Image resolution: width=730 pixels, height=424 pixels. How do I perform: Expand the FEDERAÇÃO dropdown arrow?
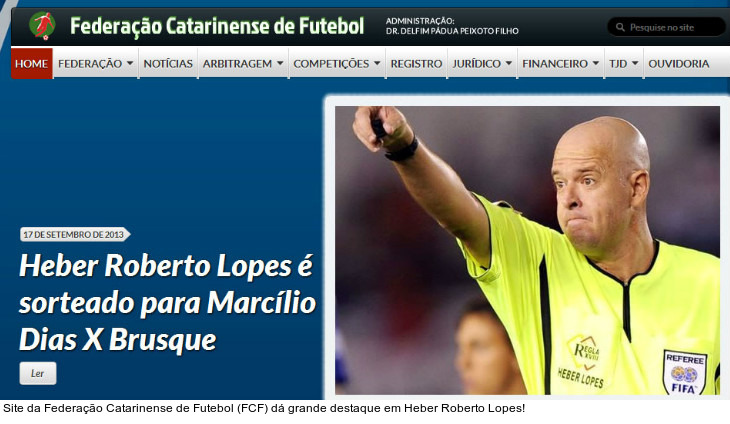click(x=130, y=63)
